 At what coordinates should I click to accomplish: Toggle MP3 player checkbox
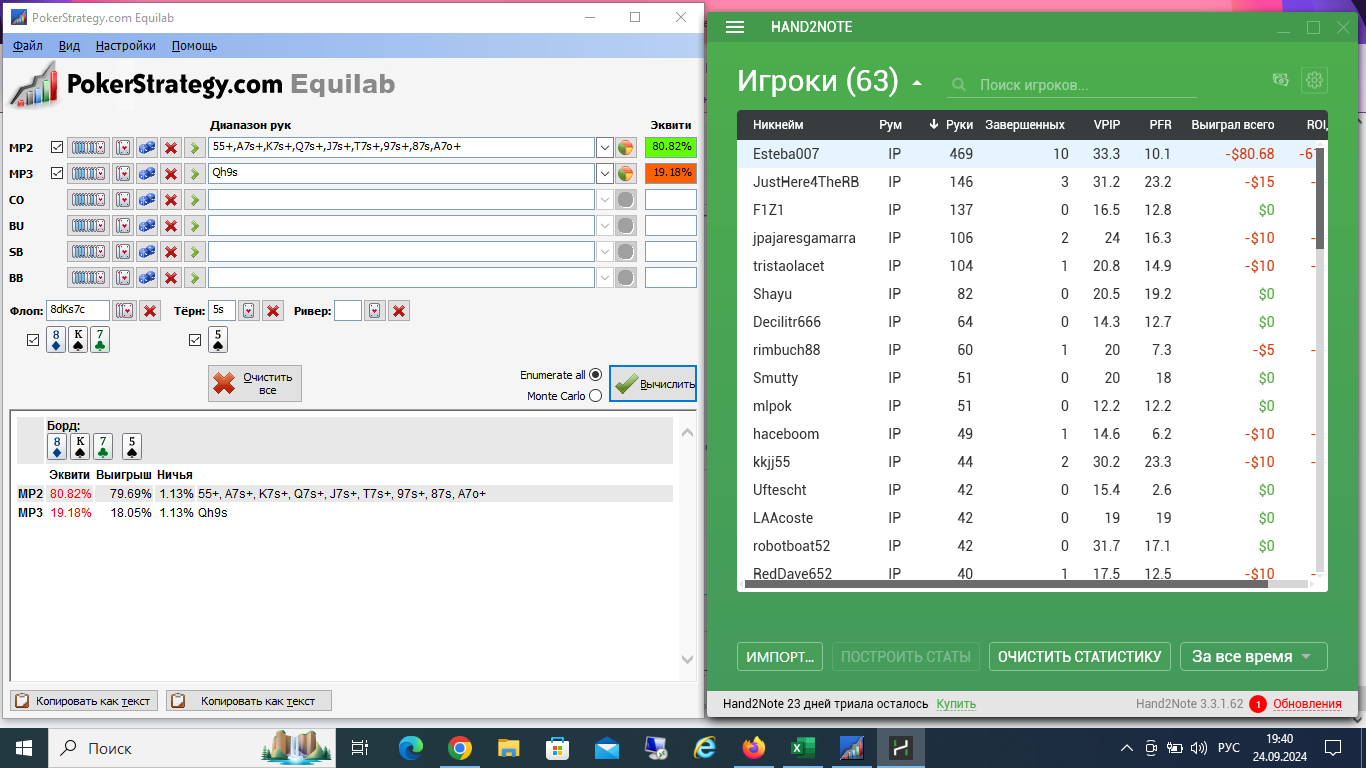57,173
